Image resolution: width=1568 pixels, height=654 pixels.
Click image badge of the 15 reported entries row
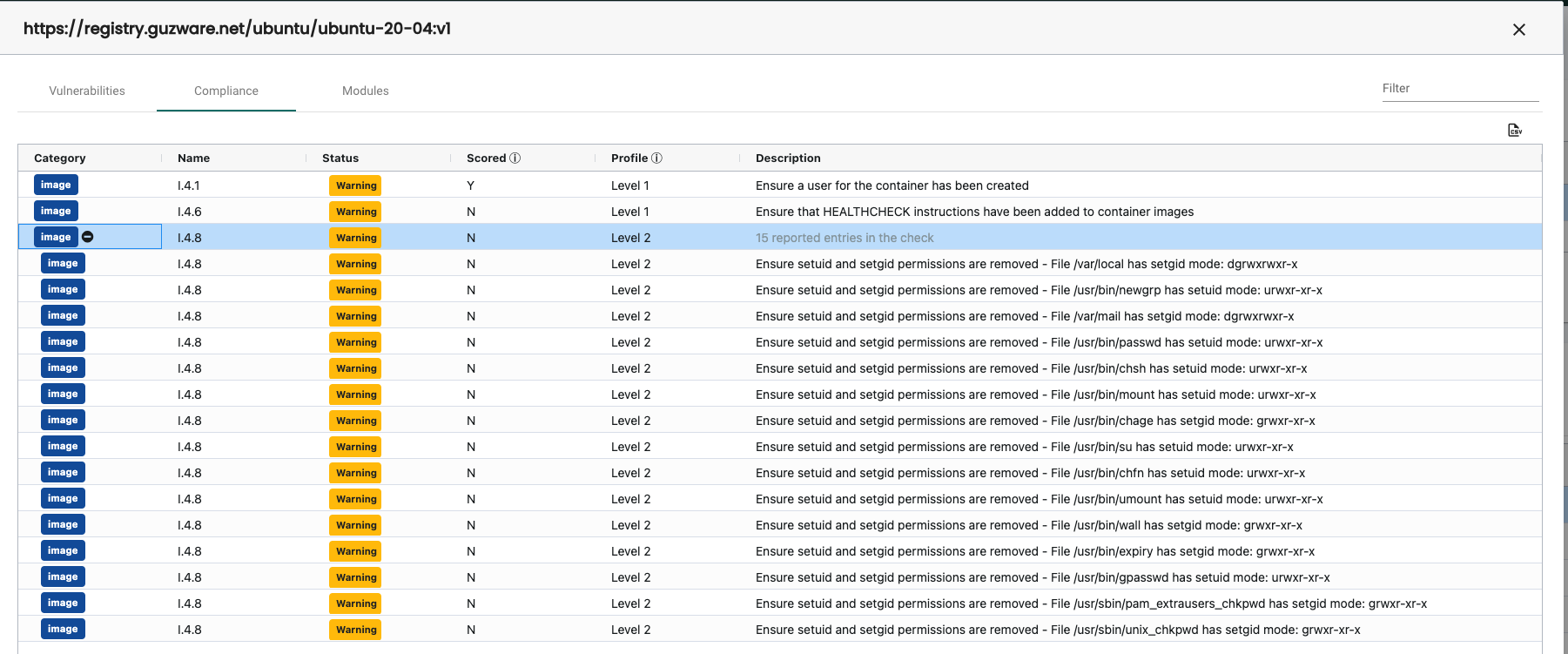coord(56,237)
